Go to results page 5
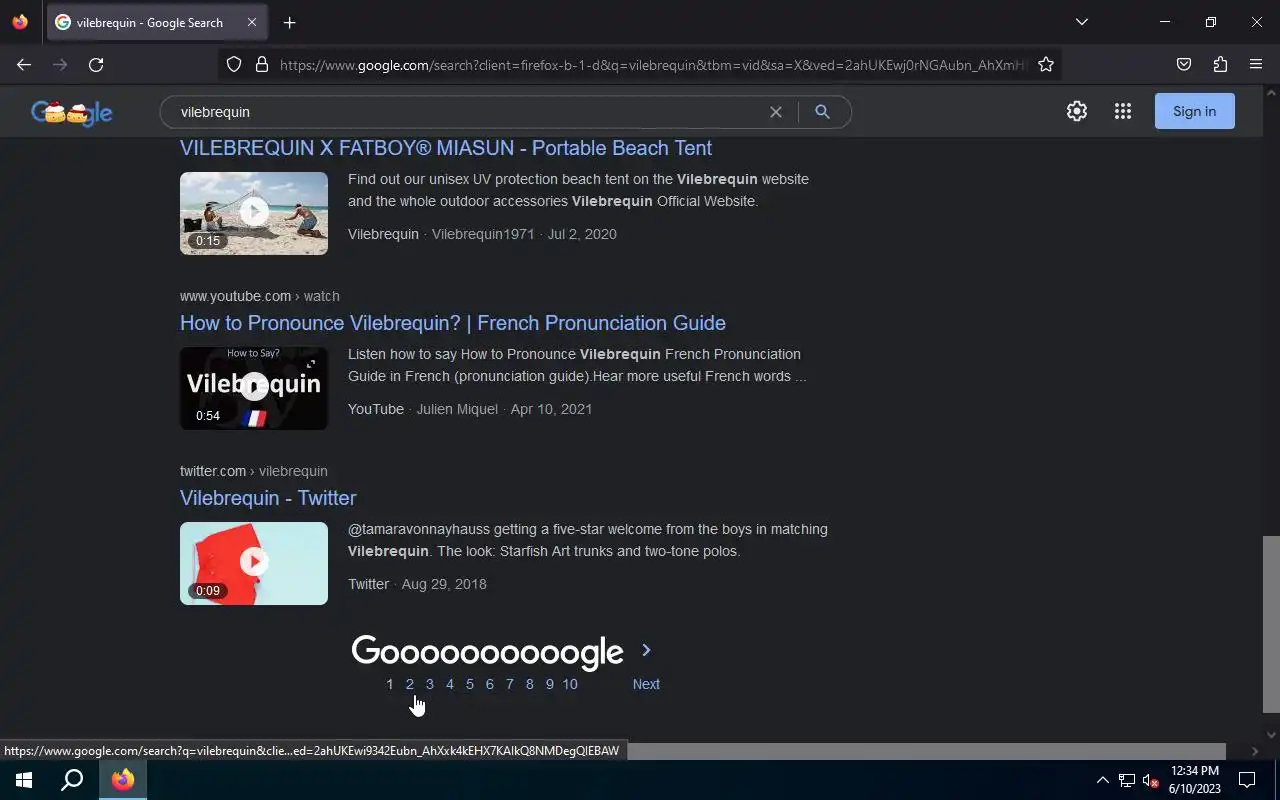The image size is (1280, 800). tap(469, 684)
